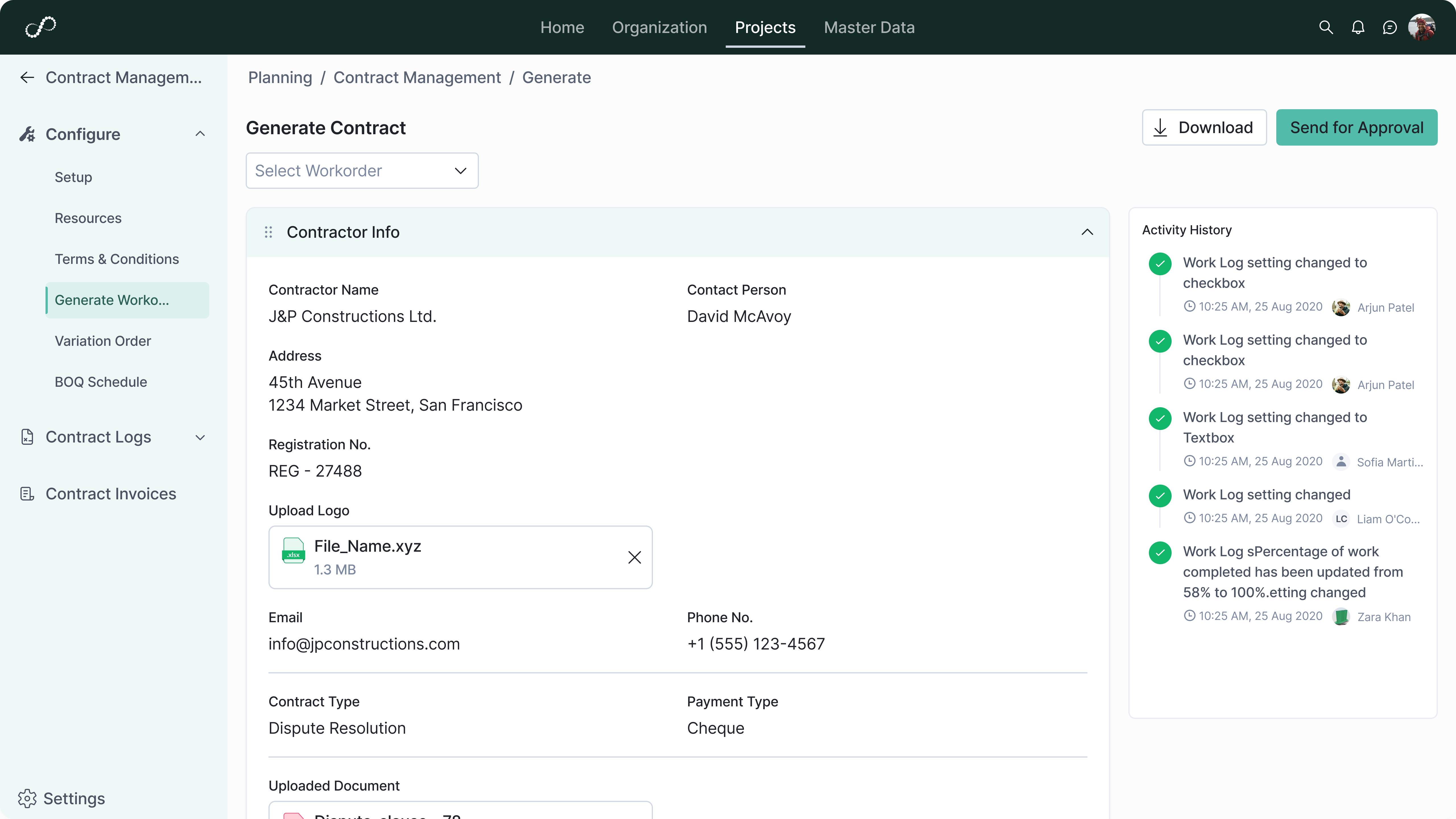
Task: Click the Generate breadcrumb
Action: tap(557, 77)
